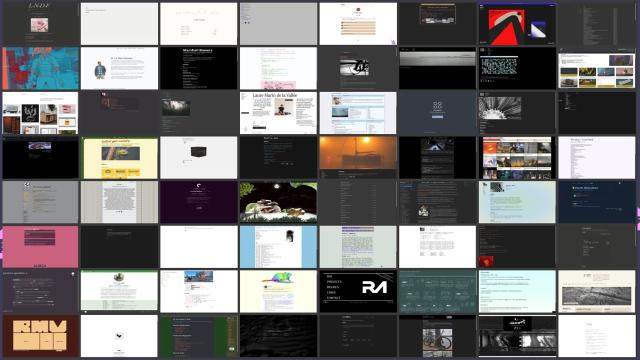Open the Lauro Mario de la Vallée page
The image size is (640, 360).
(278, 113)
